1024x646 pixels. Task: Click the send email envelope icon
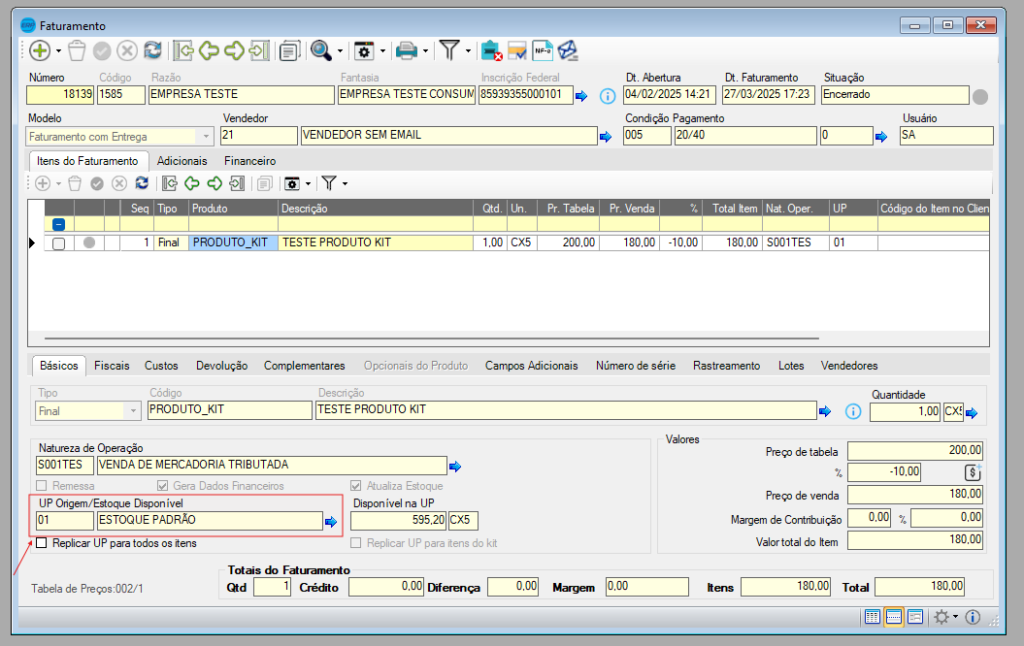pos(568,50)
